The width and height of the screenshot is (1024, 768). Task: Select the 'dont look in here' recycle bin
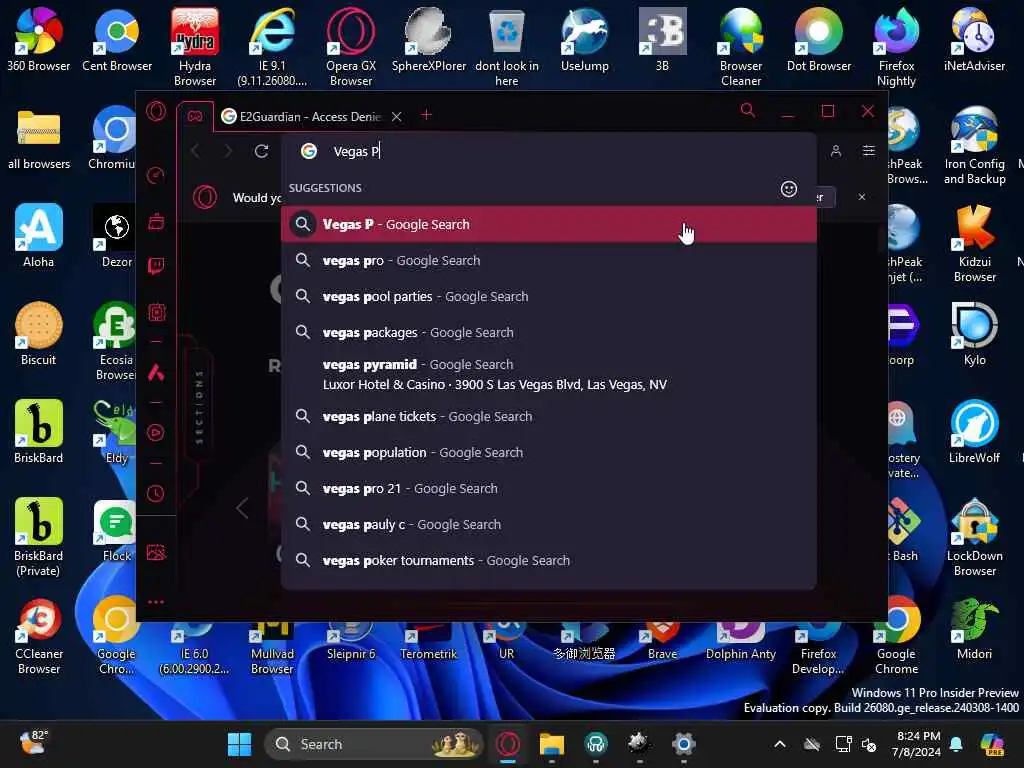point(507,47)
